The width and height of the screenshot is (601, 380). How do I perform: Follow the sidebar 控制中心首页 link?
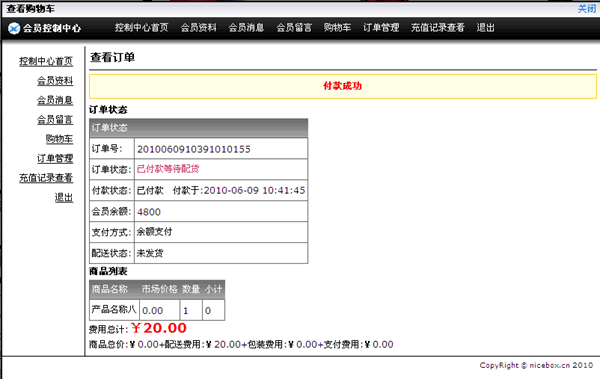pyautogui.click(x=46, y=61)
